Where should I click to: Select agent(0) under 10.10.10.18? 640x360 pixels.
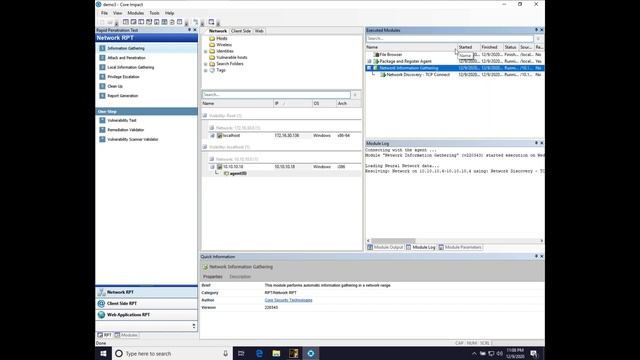point(238,173)
